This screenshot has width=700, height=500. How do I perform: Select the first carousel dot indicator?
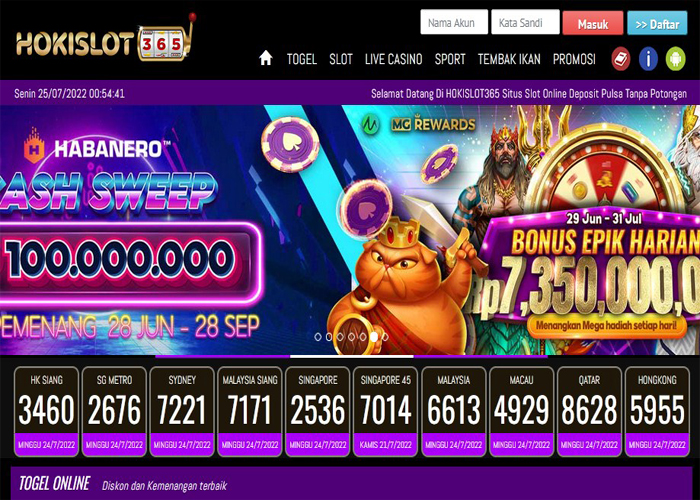click(x=318, y=337)
